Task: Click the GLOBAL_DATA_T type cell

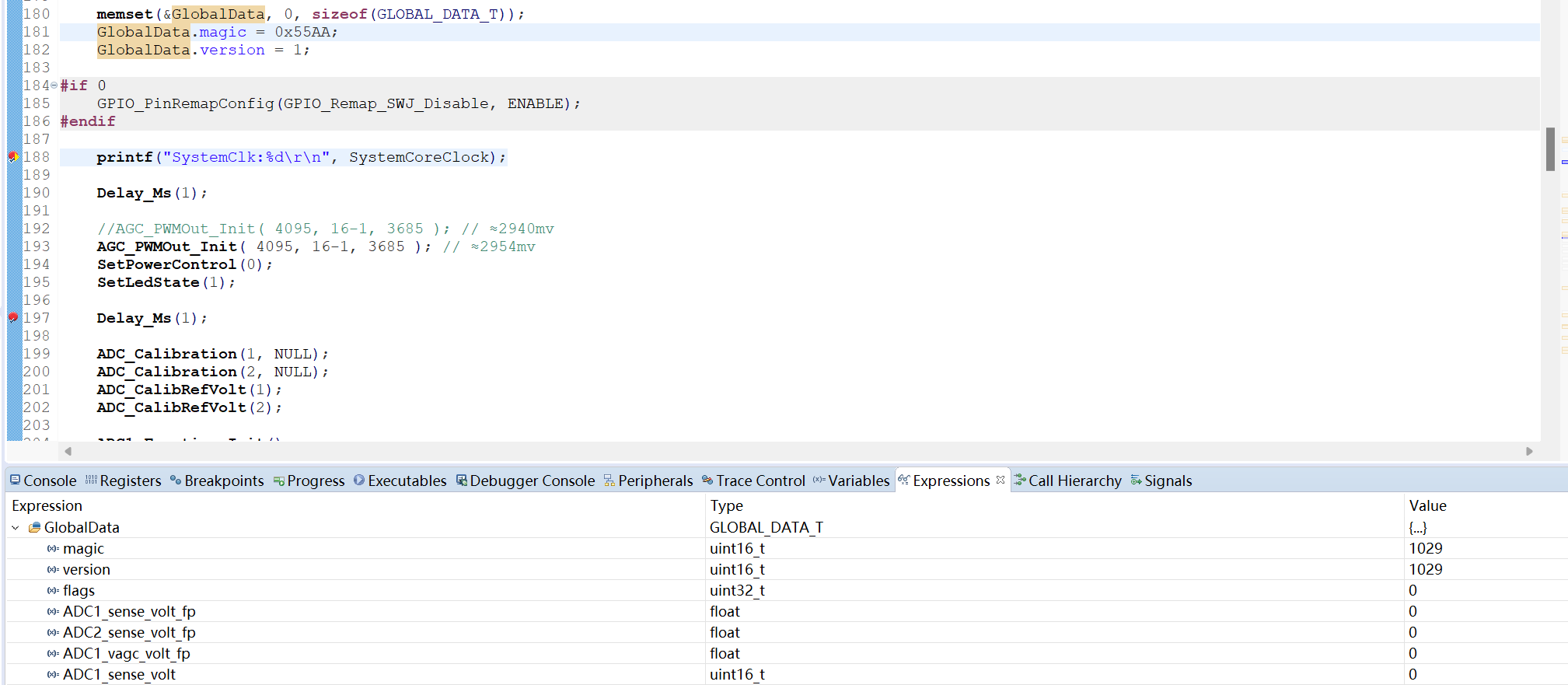Action: (x=767, y=527)
